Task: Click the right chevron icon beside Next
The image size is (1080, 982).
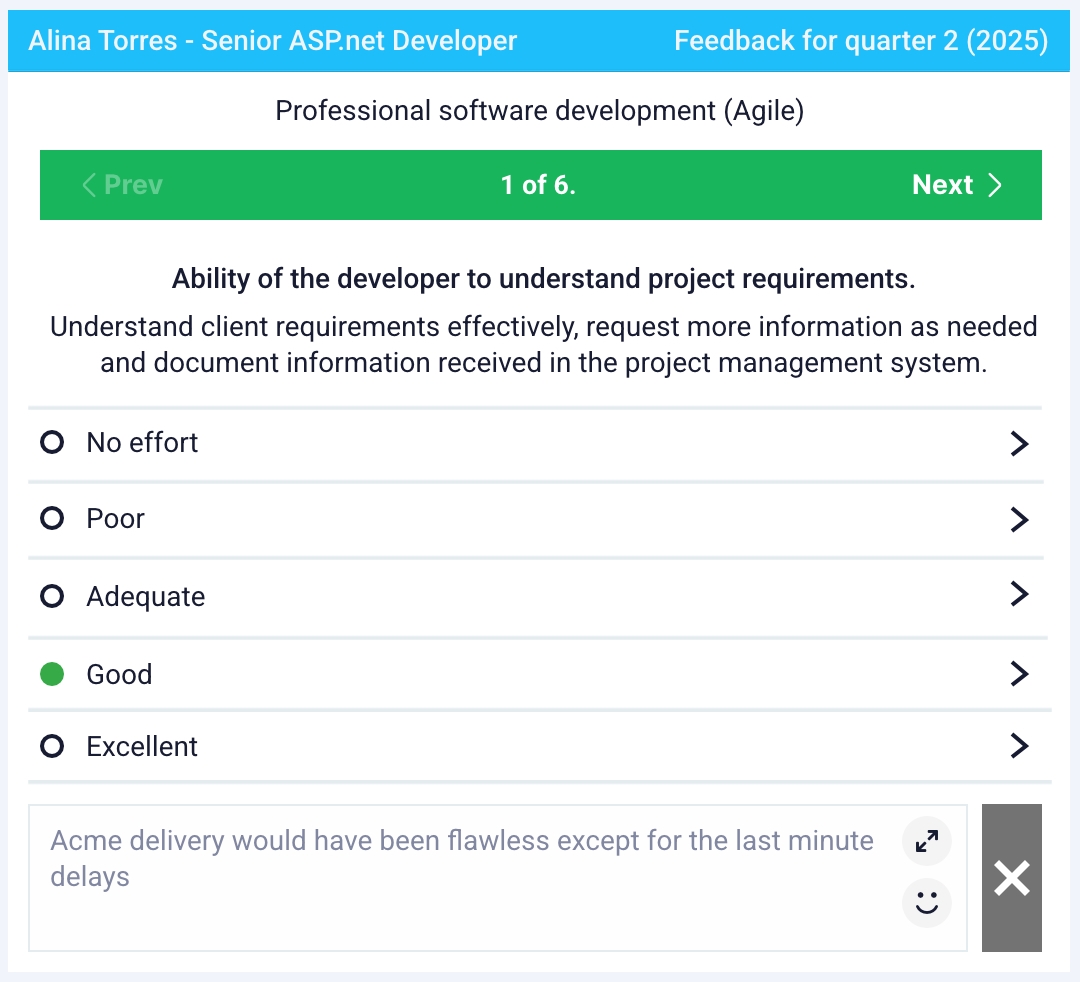Action: point(995,184)
